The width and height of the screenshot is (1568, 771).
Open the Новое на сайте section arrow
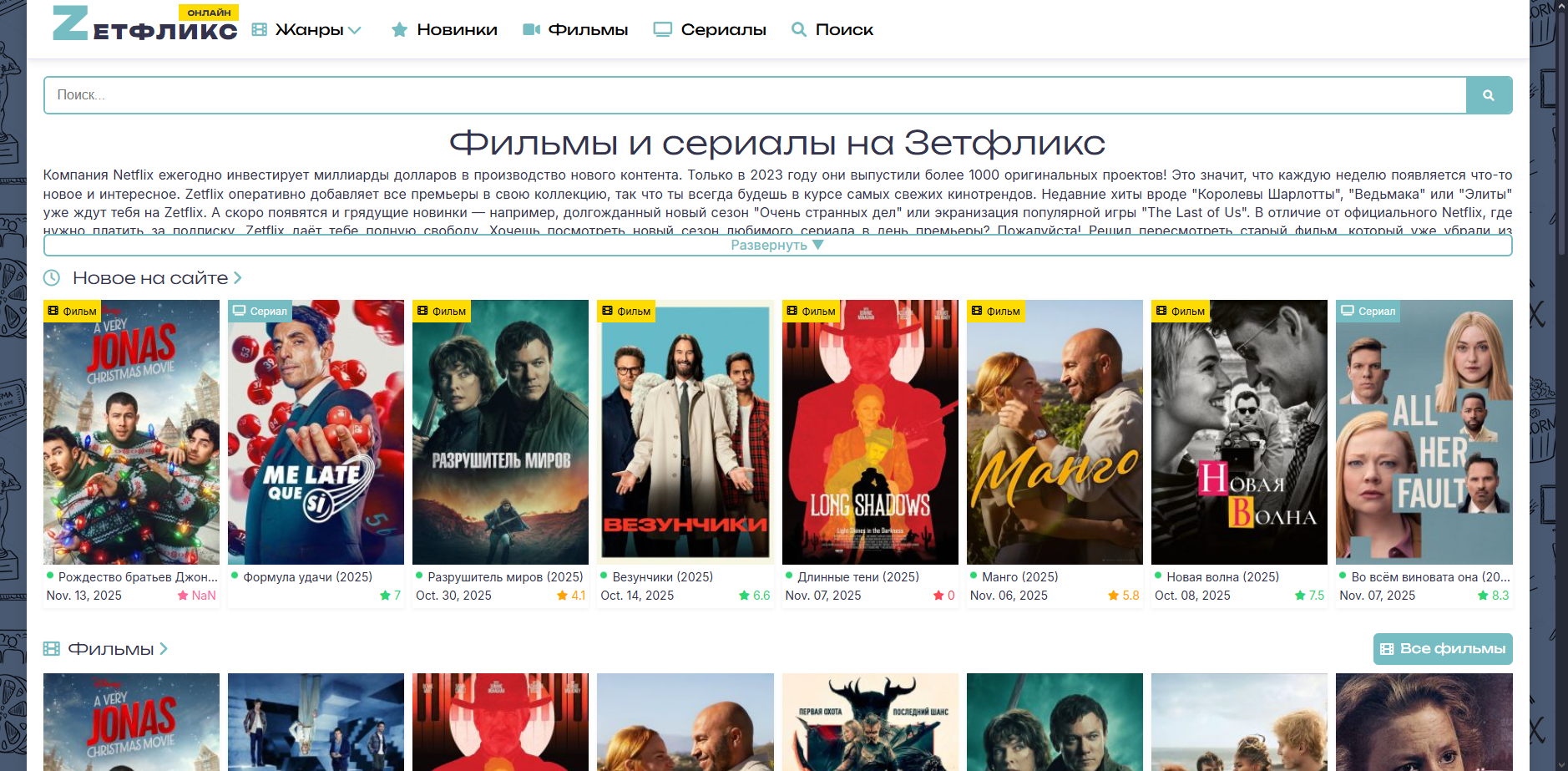238,277
